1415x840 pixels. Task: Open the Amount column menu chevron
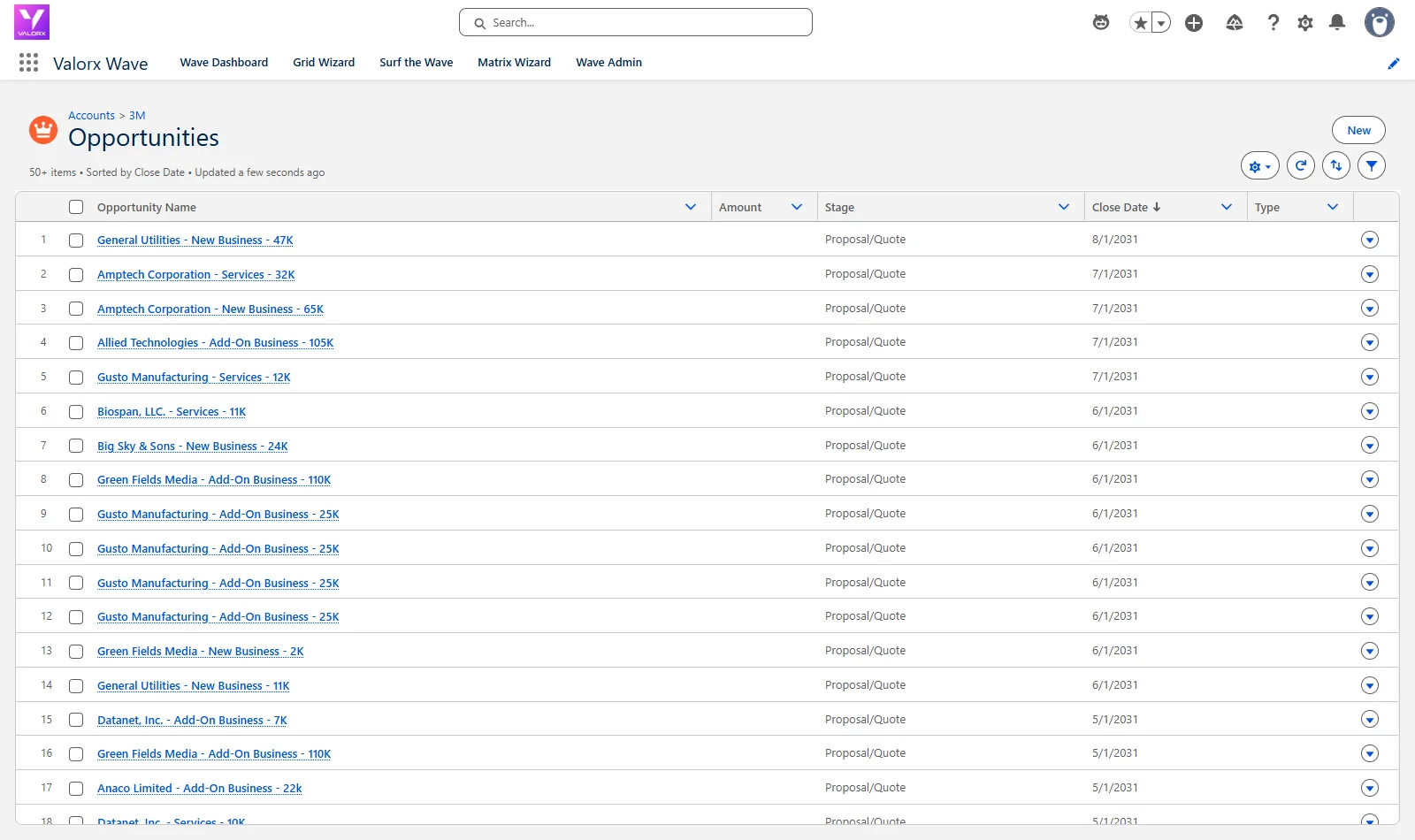click(797, 207)
